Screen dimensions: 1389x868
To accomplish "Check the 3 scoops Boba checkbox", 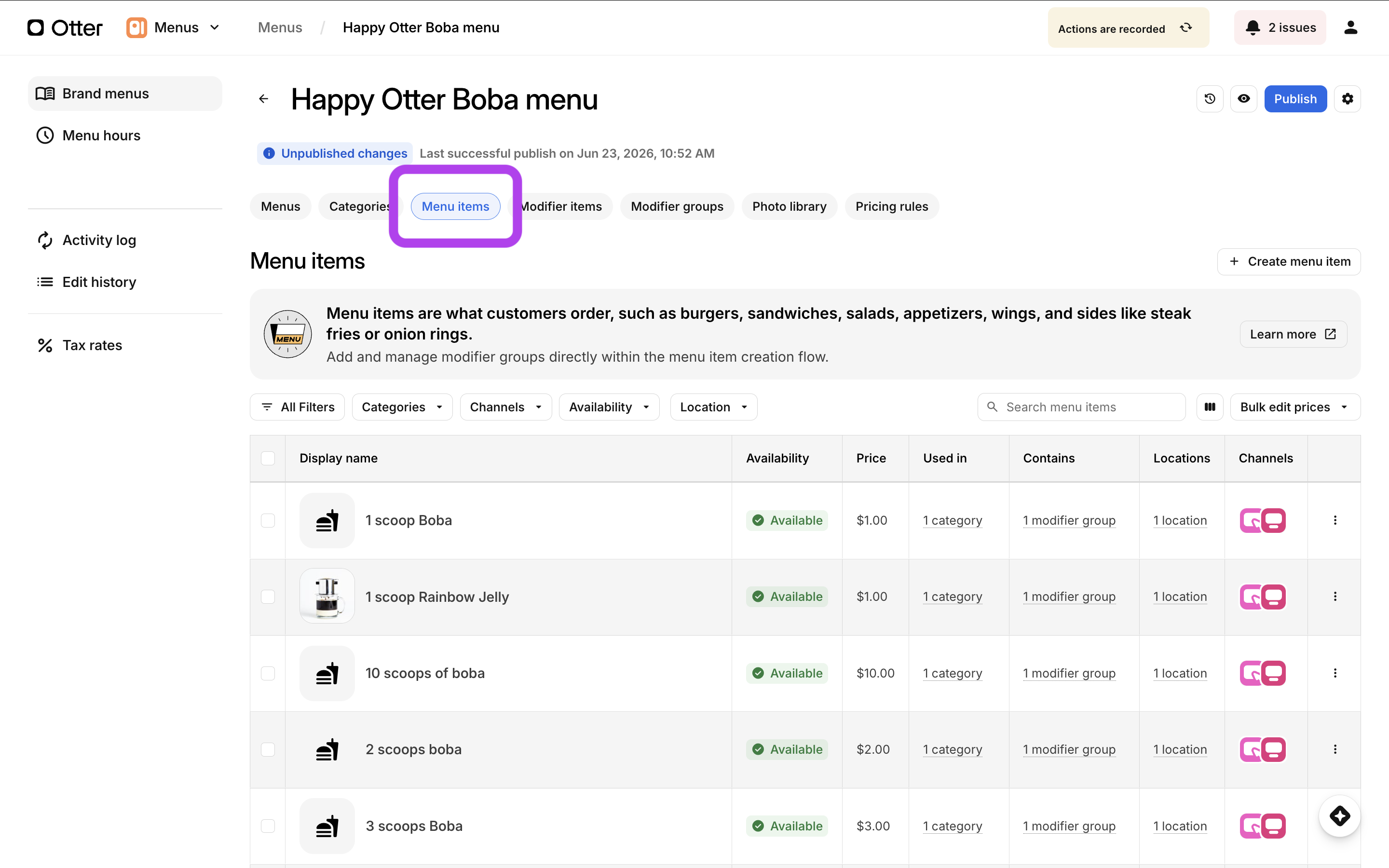I will tap(268, 826).
